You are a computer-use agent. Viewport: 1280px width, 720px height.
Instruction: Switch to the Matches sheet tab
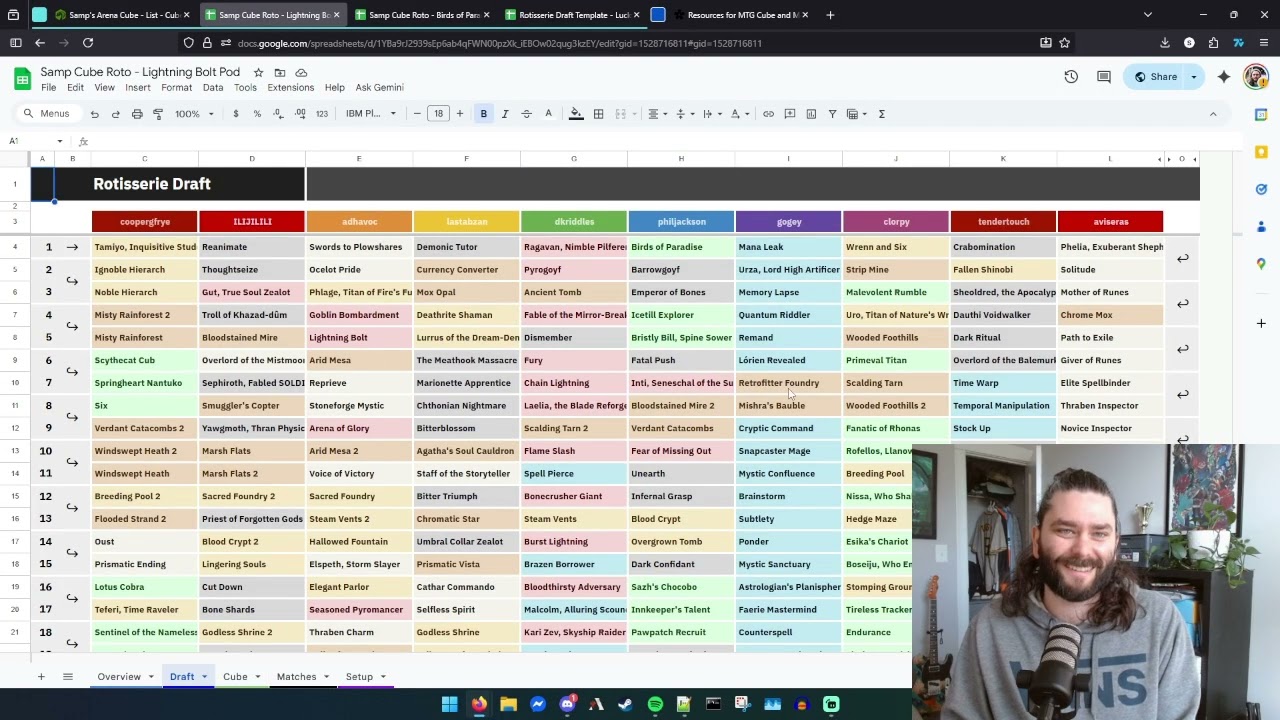296,677
